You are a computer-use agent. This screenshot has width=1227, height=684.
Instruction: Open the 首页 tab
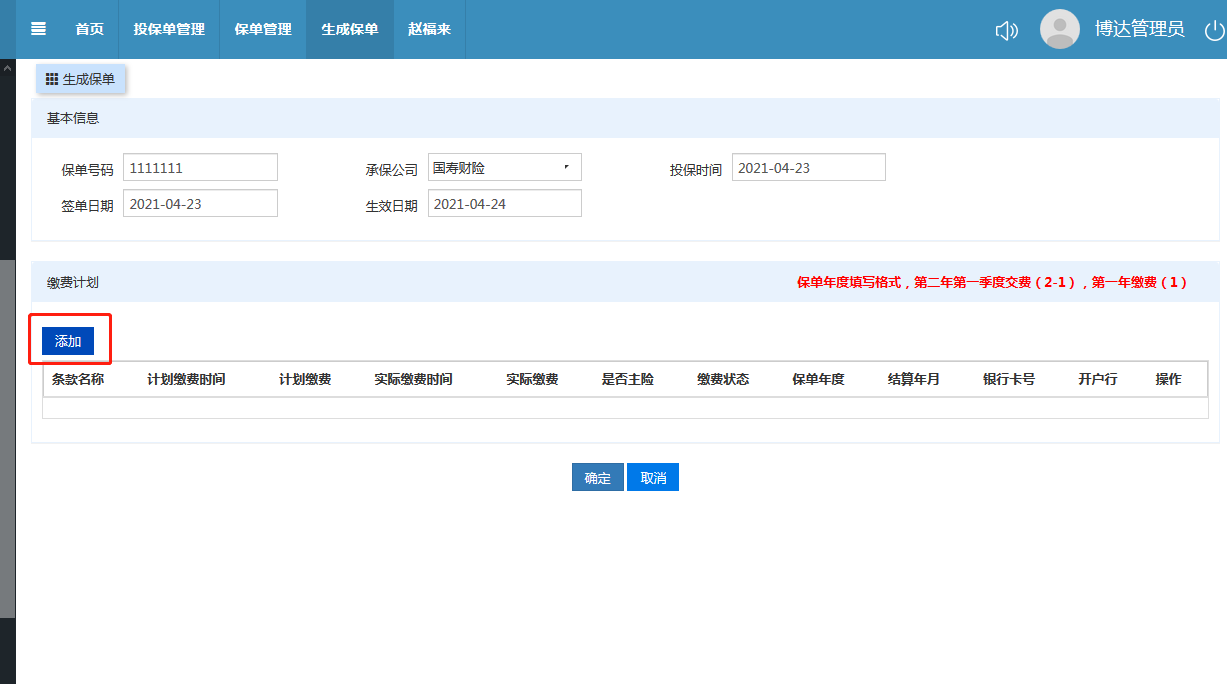(x=89, y=29)
